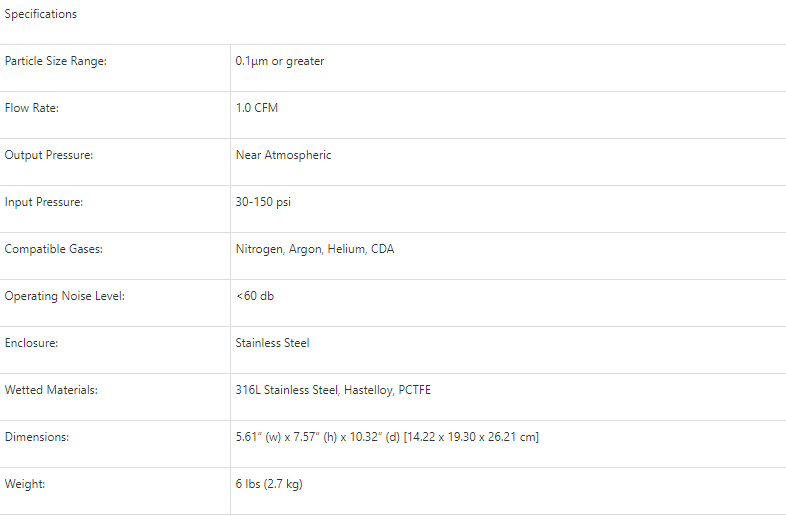This screenshot has height=516, width=786.
Task: Click '316L Stainless Steel, Hastelloy, PCTFE' text
Action: [333, 390]
